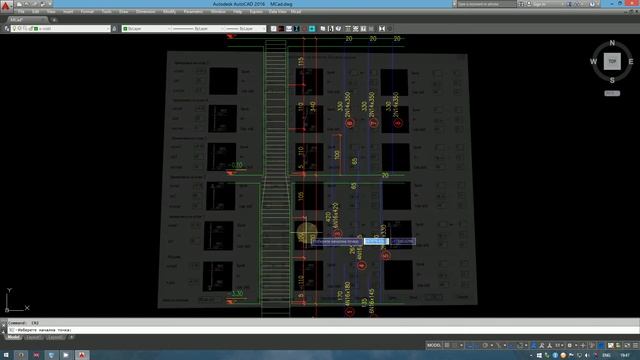Open the File menu

coord(21,12)
